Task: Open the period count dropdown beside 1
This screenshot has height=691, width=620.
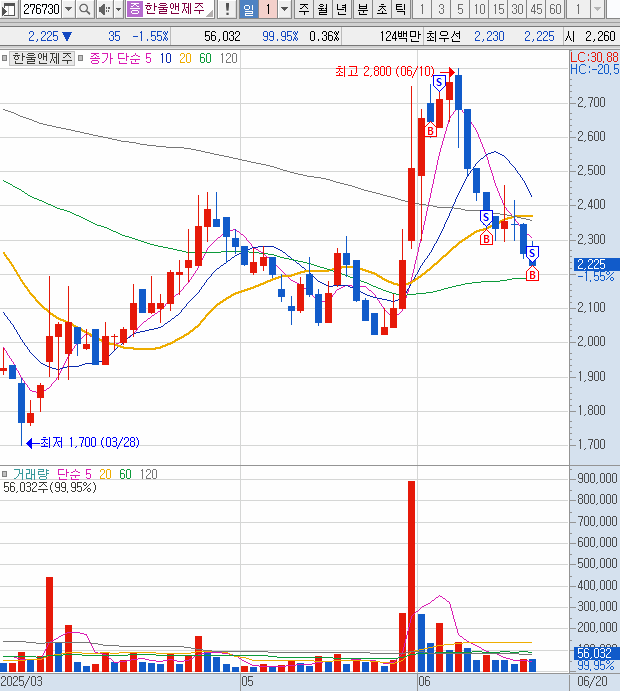Action: coord(284,10)
